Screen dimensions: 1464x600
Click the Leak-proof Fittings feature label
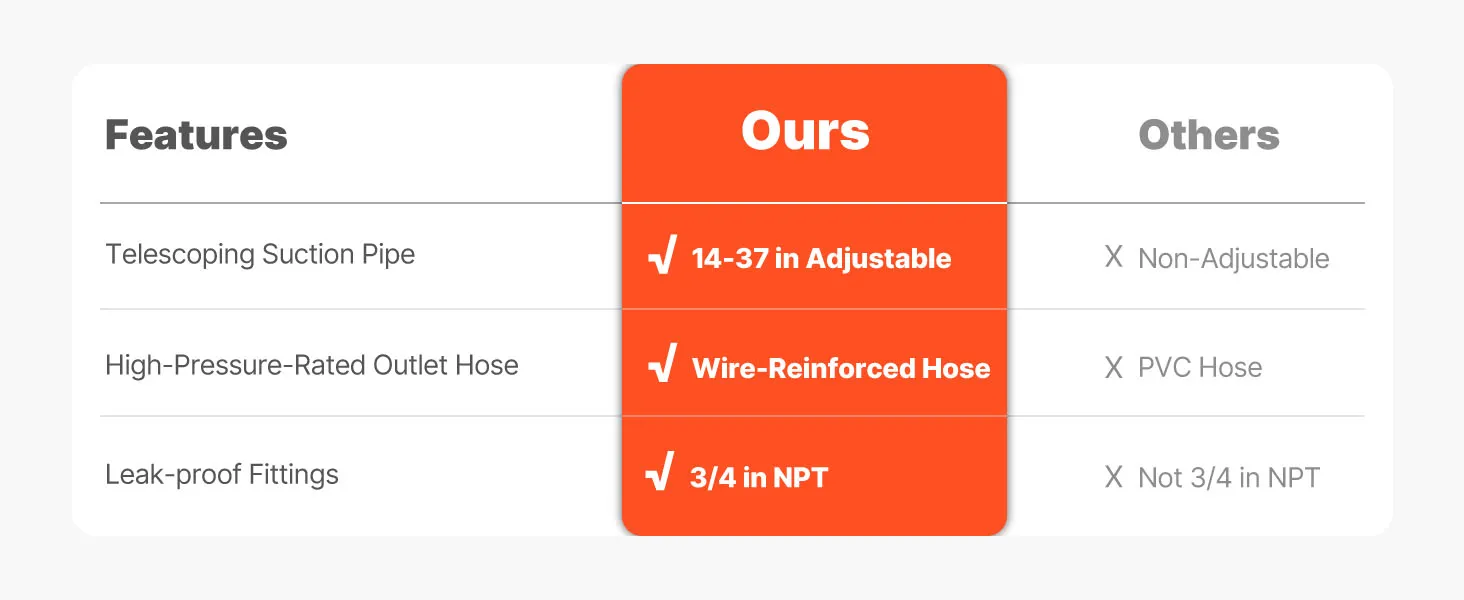[222, 474]
